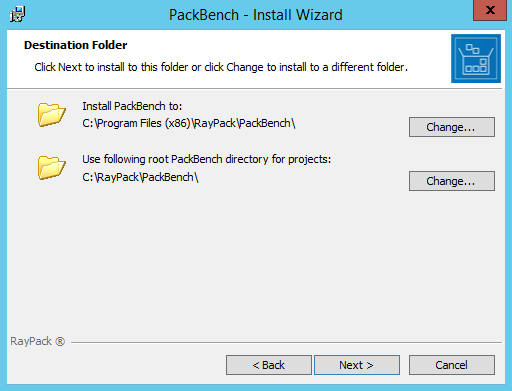The image size is (512, 391).
Task: Click the PackBench - Install Wizard title
Action: [256, 15]
